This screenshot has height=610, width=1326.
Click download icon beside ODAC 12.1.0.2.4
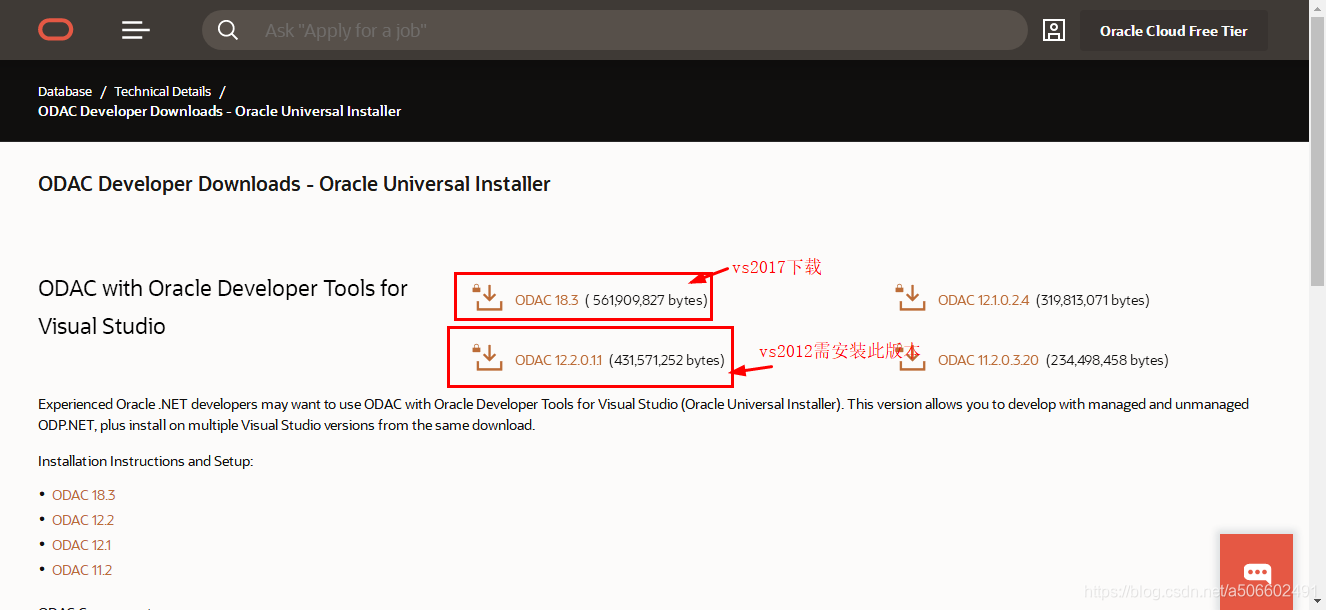point(912,298)
